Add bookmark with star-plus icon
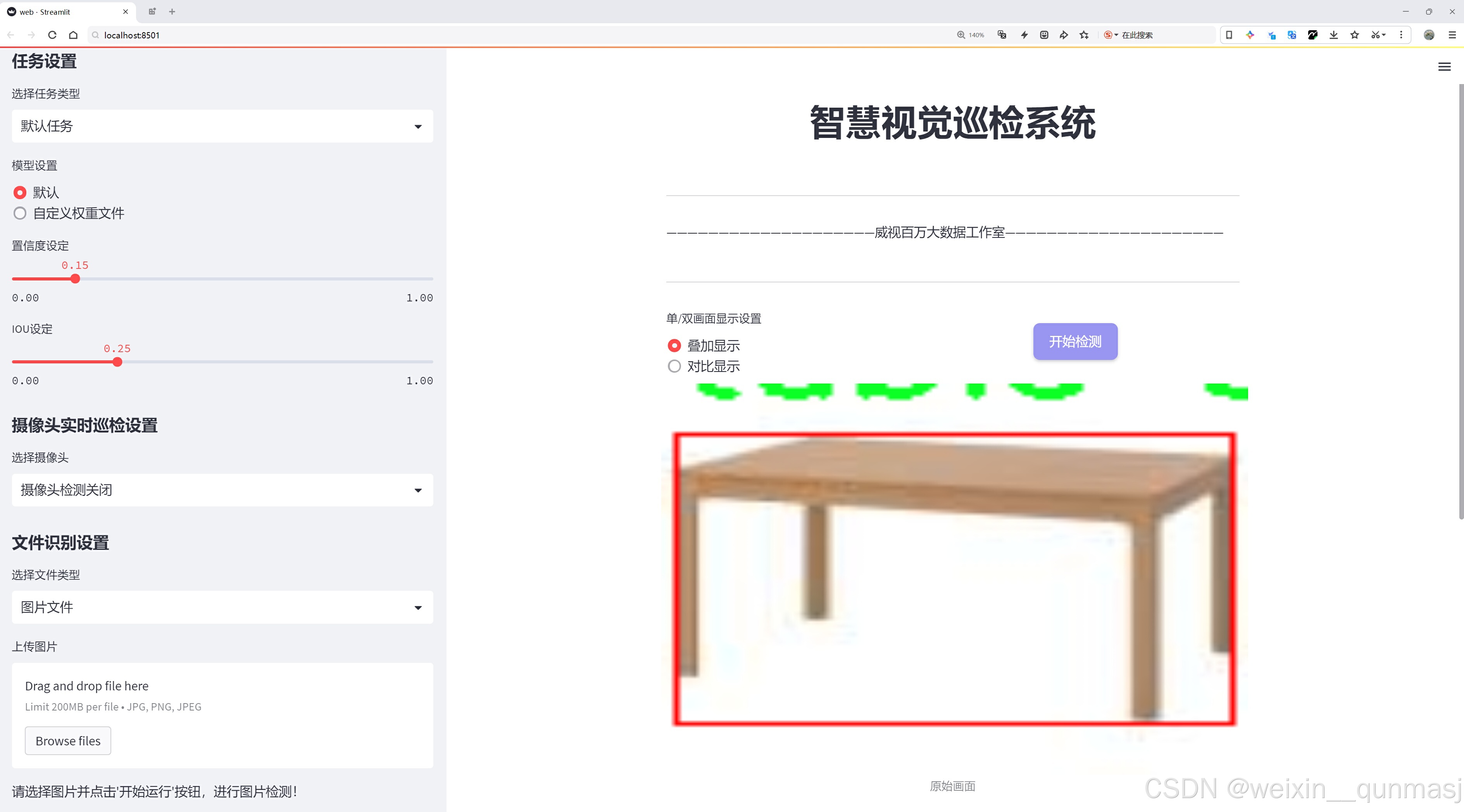 (x=1084, y=35)
